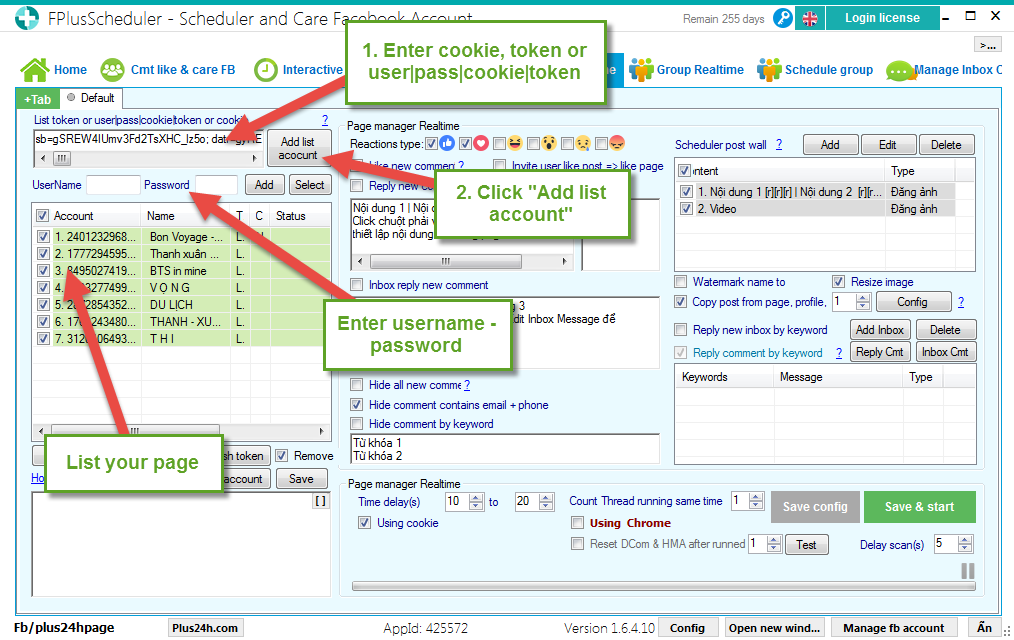Screen dimensions: 1014x640
Task: Click the laughing Haha reaction icon
Action: pos(515,143)
